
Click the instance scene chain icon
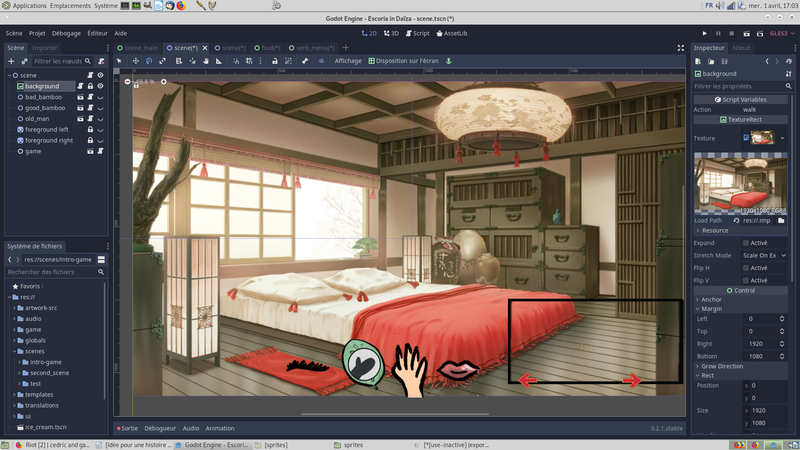pos(24,61)
